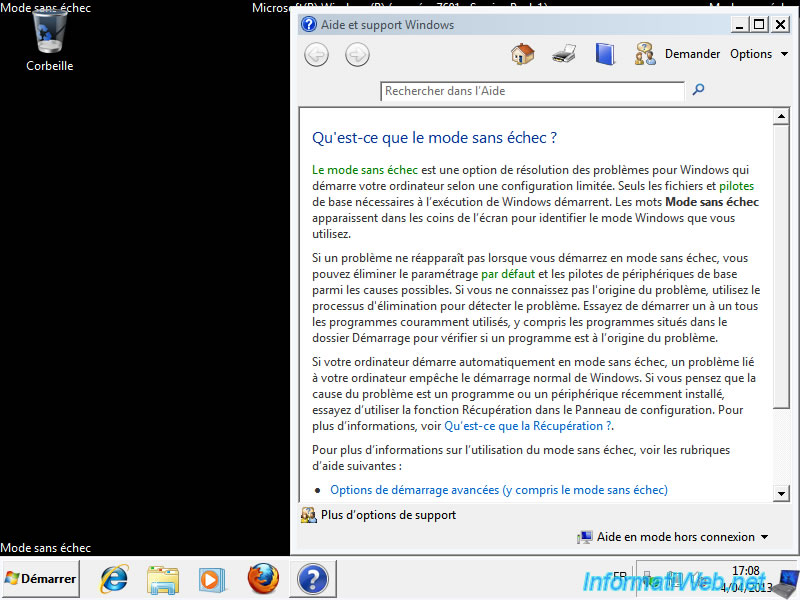Click the Demander people icon
This screenshot has width=800, height=600.
[645, 54]
